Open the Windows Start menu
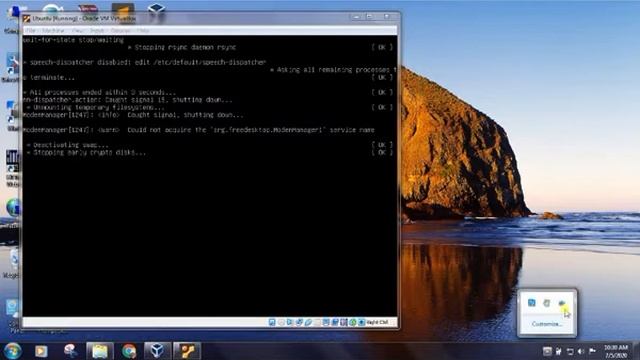This screenshot has height=360, width=640. coord(13,351)
